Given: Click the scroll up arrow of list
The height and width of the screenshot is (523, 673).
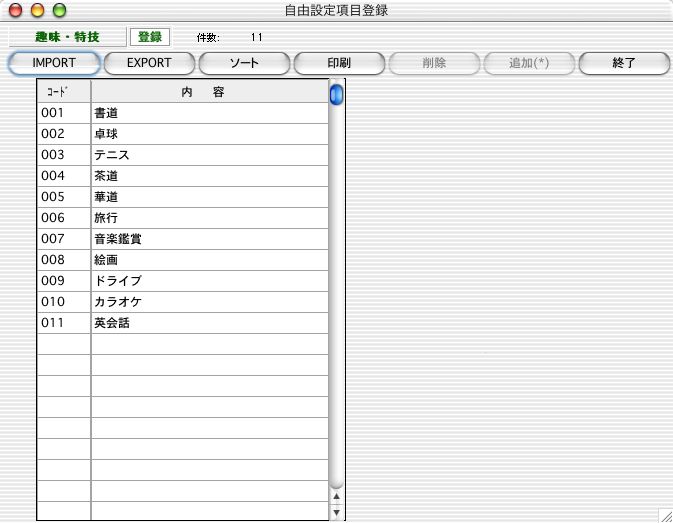Looking at the screenshot, I should tap(336, 495).
